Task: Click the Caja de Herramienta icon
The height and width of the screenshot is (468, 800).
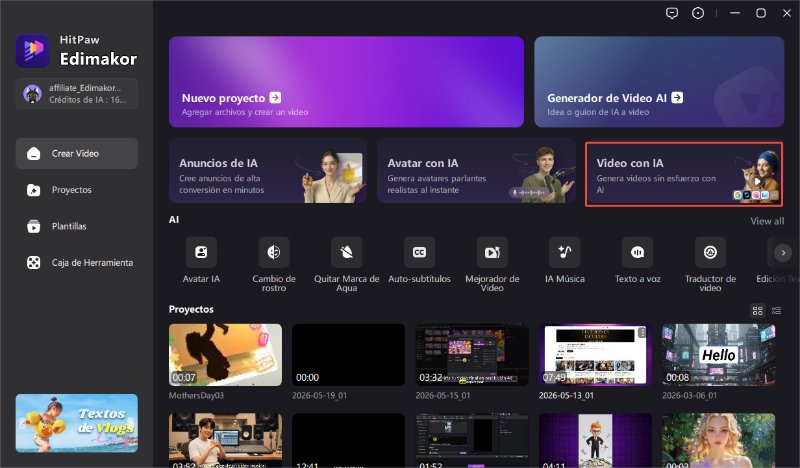Action: click(x=34, y=263)
